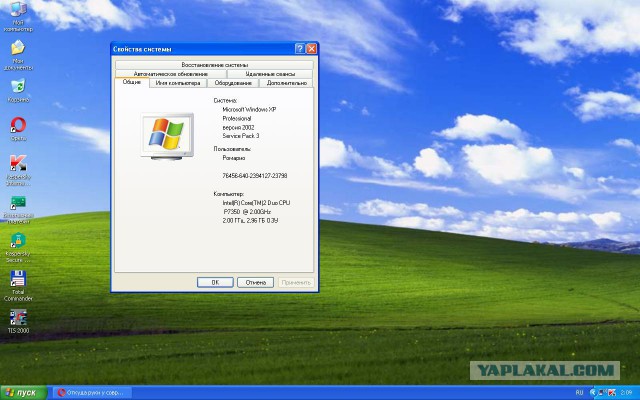This screenshot has height=400, width=640.
Task: Activate the Opera taskbar window button
Action: point(92,393)
